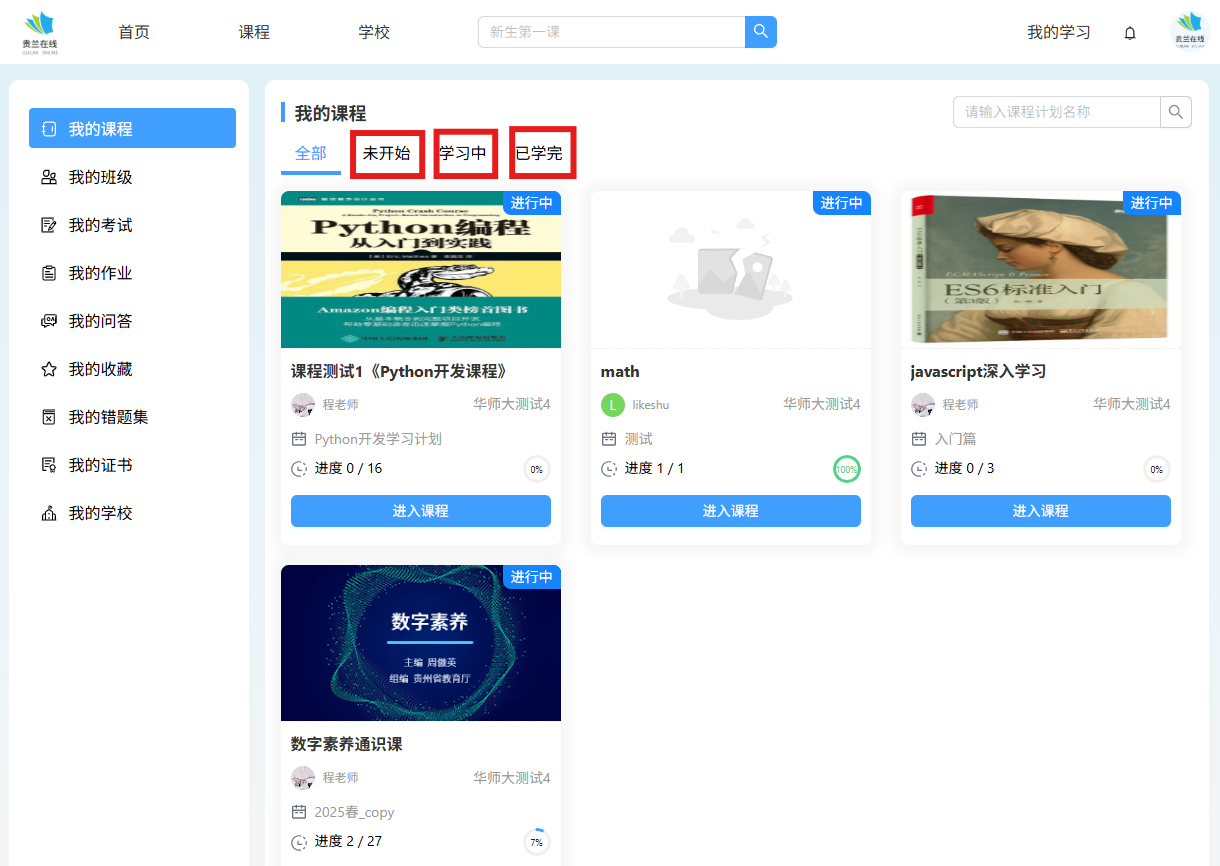Click the notification bell icon
Image resolution: width=1220 pixels, height=866 pixels.
(x=1130, y=33)
